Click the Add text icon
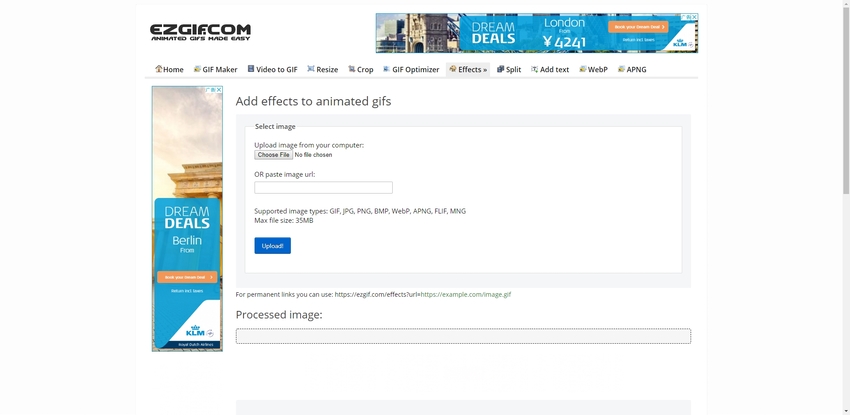This screenshot has height=415, width=850. (x=535, y=69)
